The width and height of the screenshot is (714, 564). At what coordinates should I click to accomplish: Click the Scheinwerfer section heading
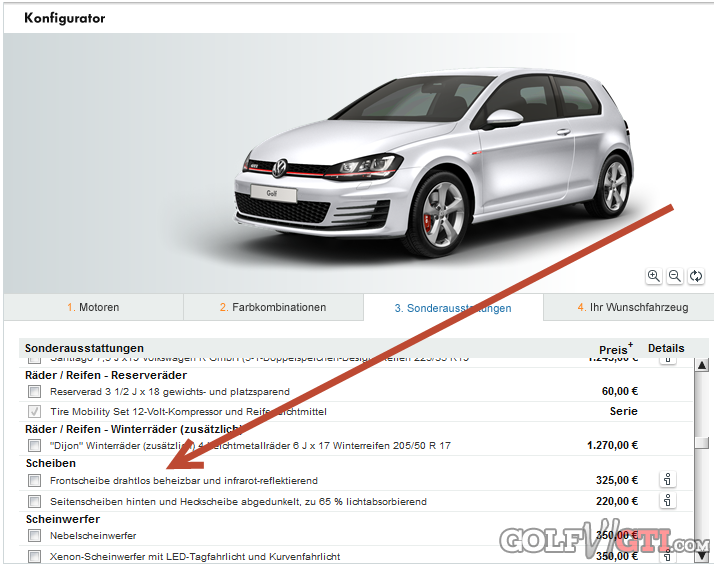pos(63,519)
